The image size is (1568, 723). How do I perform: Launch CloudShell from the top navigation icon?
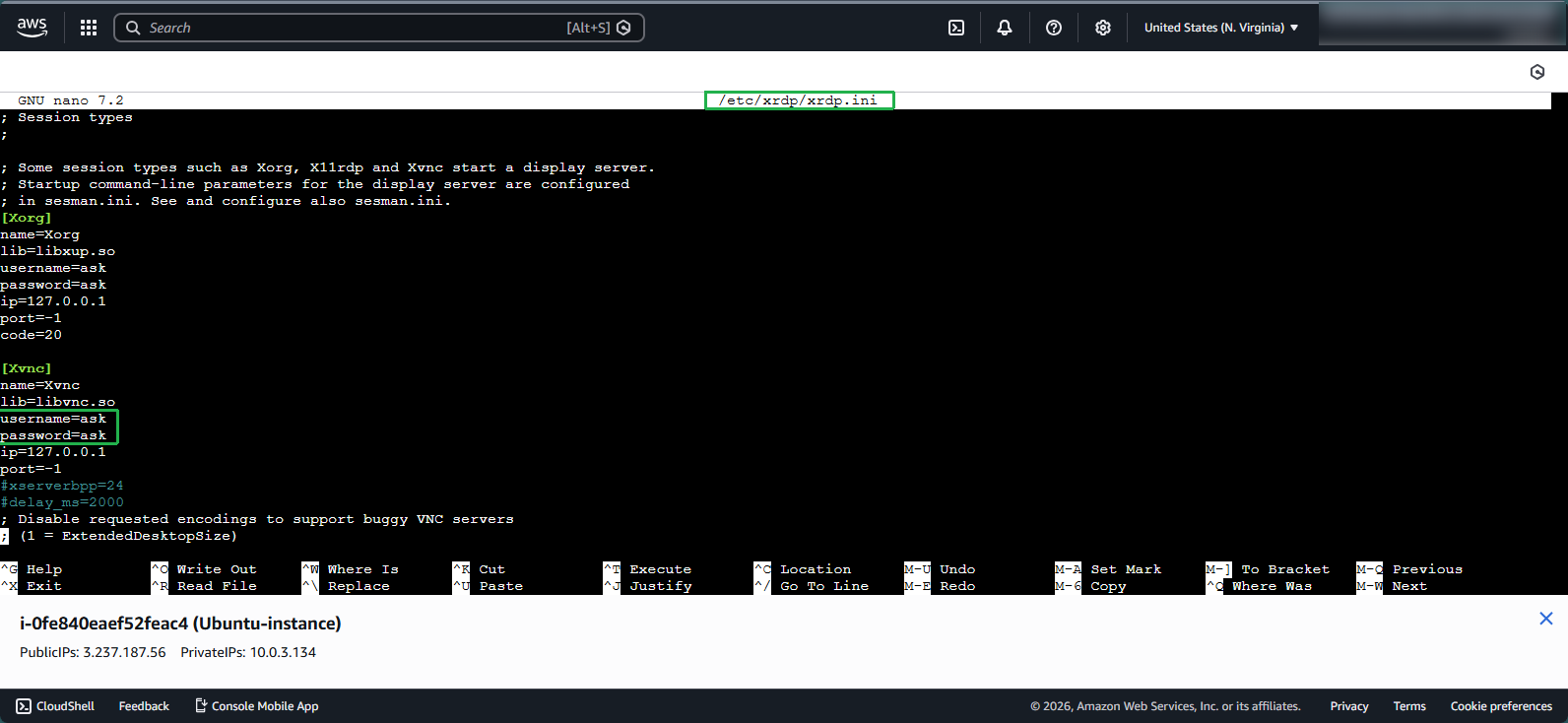click(956, 28)
